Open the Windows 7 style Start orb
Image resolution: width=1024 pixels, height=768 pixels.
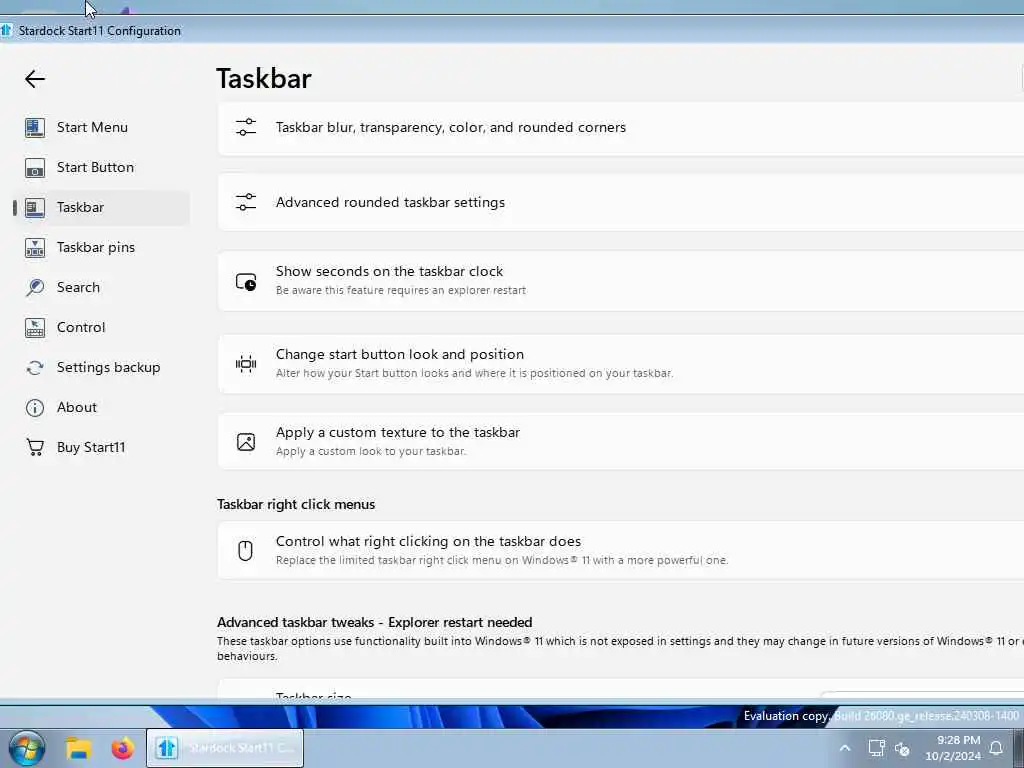[x=27, y=748]
